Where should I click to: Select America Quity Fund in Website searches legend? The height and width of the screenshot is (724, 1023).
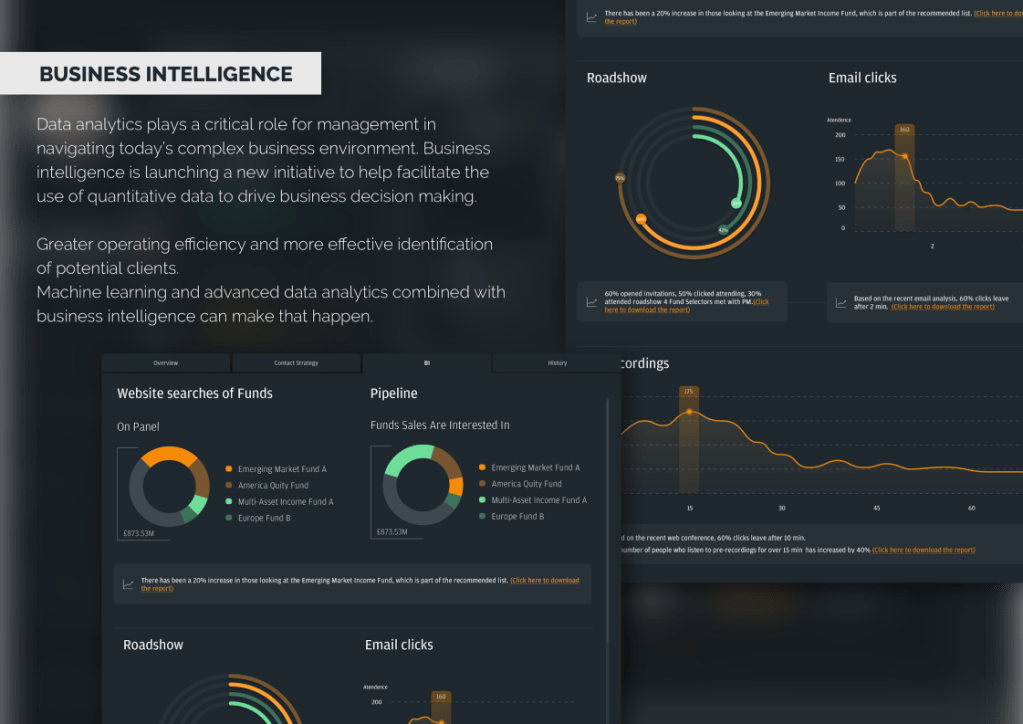click(273, 485)
